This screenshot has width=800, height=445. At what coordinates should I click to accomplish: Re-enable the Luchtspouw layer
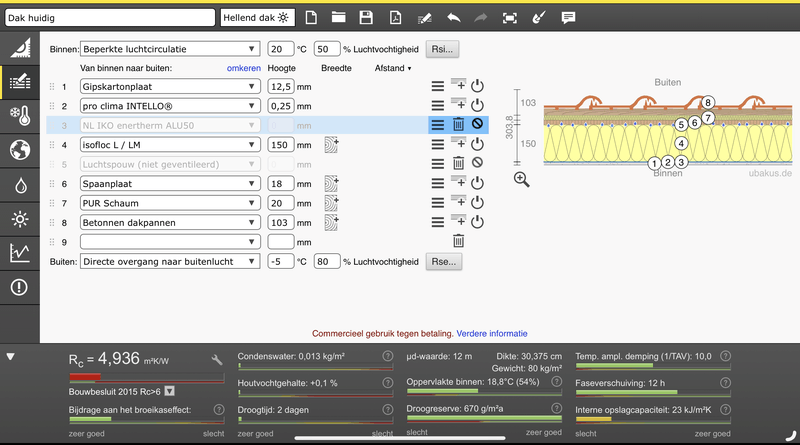coord(477,162)
